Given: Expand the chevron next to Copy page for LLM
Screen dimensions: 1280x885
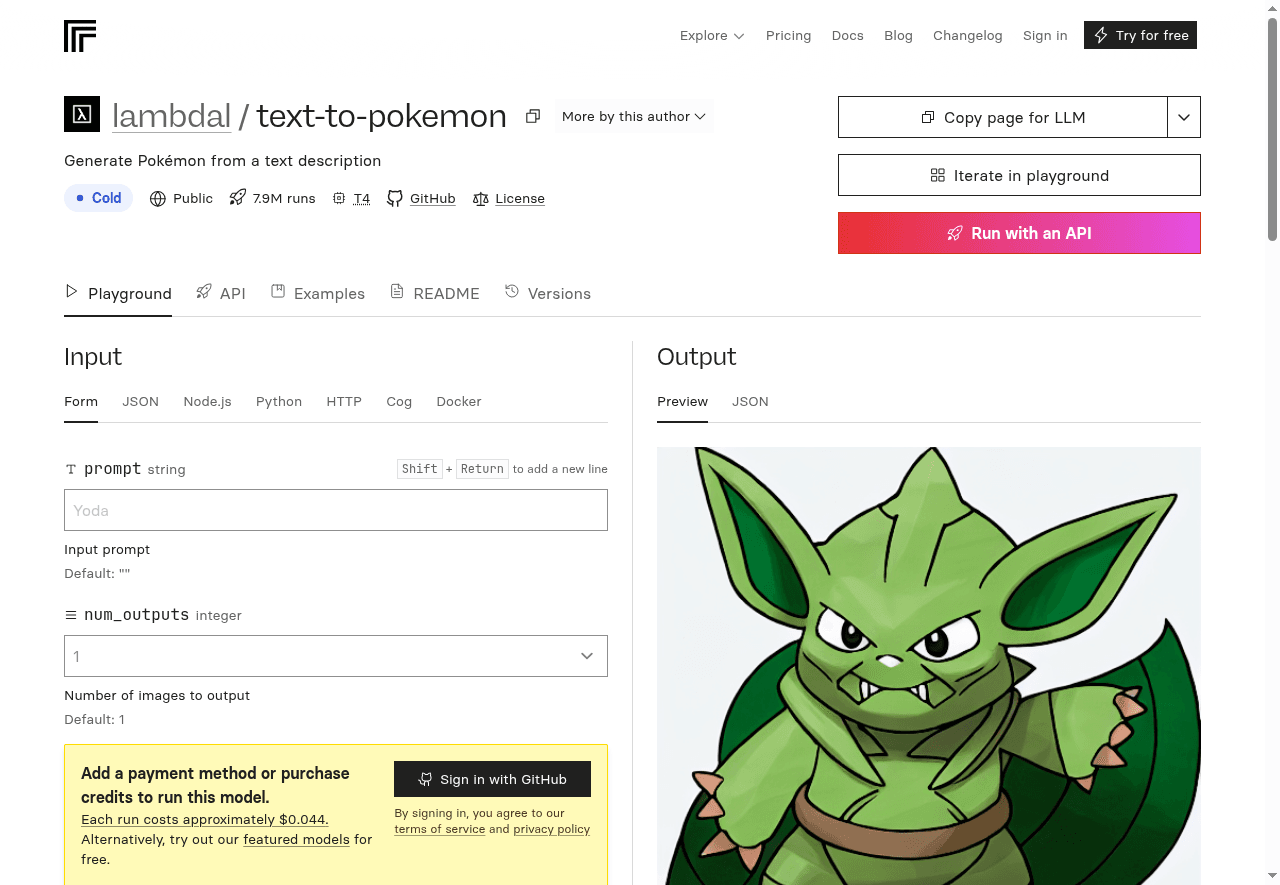Looking at the screenshot, I should (1184, 117).
